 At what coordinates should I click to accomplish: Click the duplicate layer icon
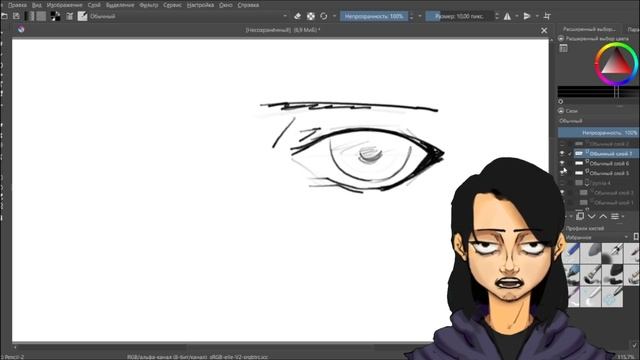tap(580, 216)
